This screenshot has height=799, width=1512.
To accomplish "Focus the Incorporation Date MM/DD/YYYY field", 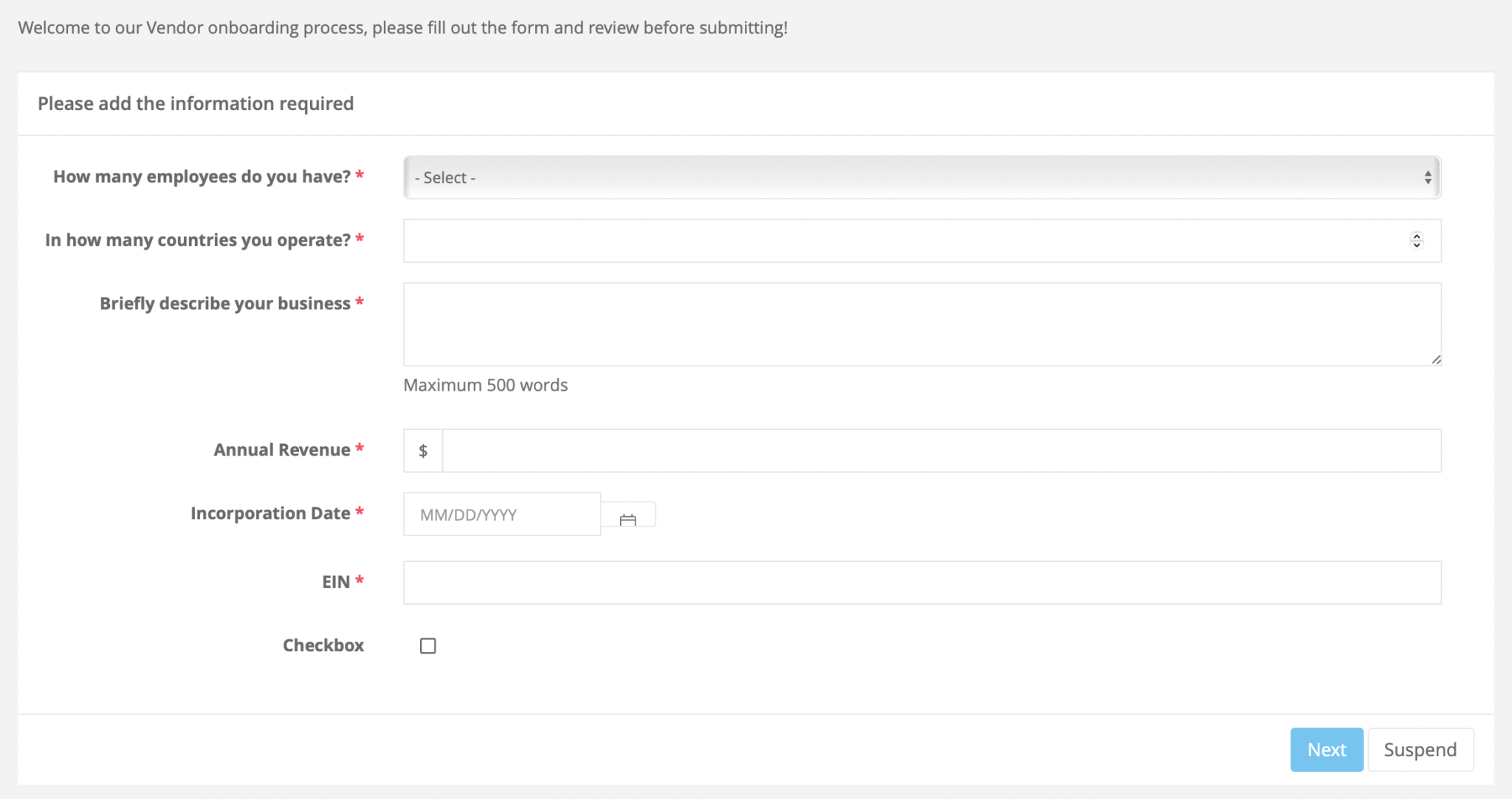I will tap(501, 514).
